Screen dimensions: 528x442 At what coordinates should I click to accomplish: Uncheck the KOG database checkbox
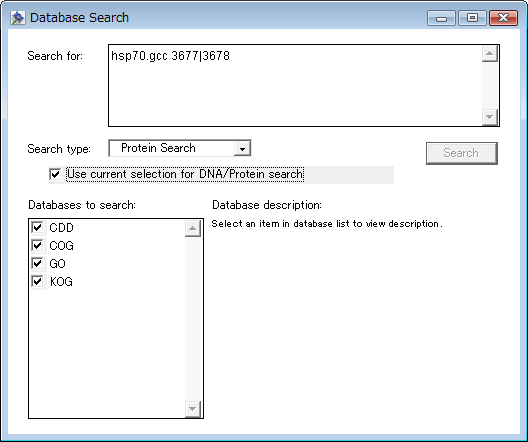(37, 281)
